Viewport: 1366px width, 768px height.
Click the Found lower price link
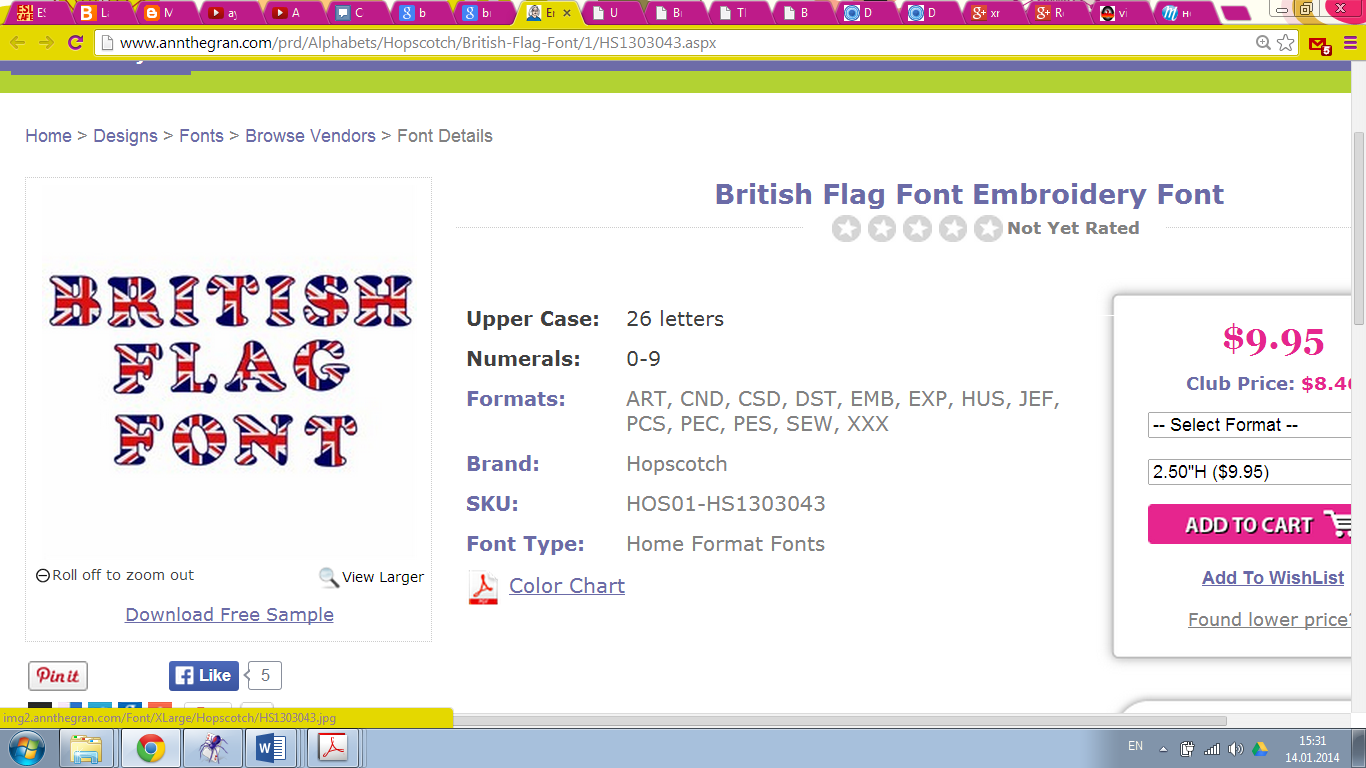point(1270,620)
